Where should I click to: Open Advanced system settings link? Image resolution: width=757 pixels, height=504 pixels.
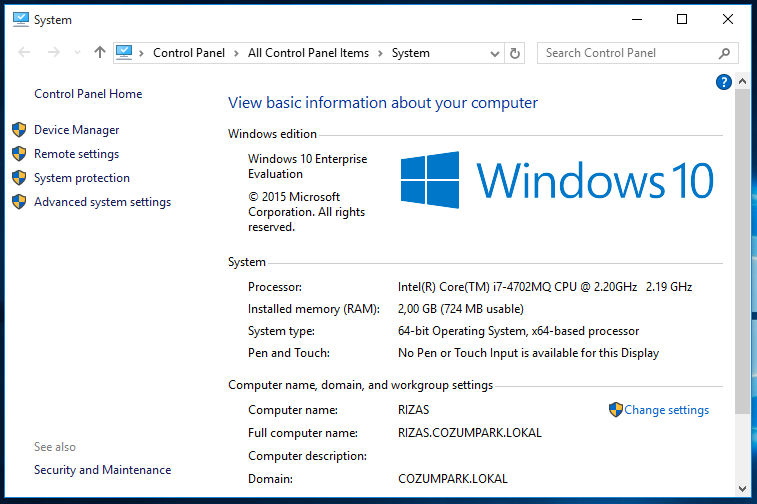[102, 202]
